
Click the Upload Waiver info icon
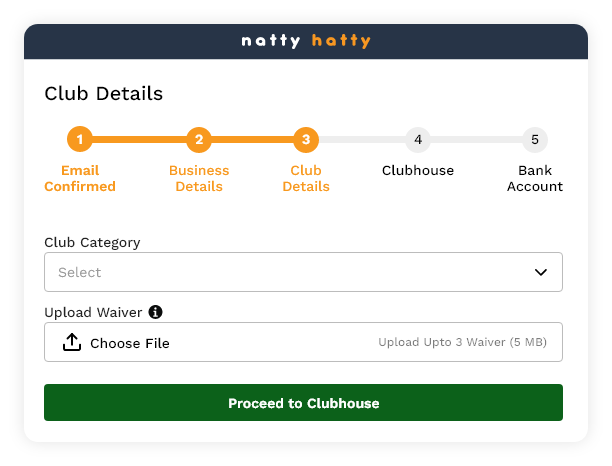click(x=155, y=312)
